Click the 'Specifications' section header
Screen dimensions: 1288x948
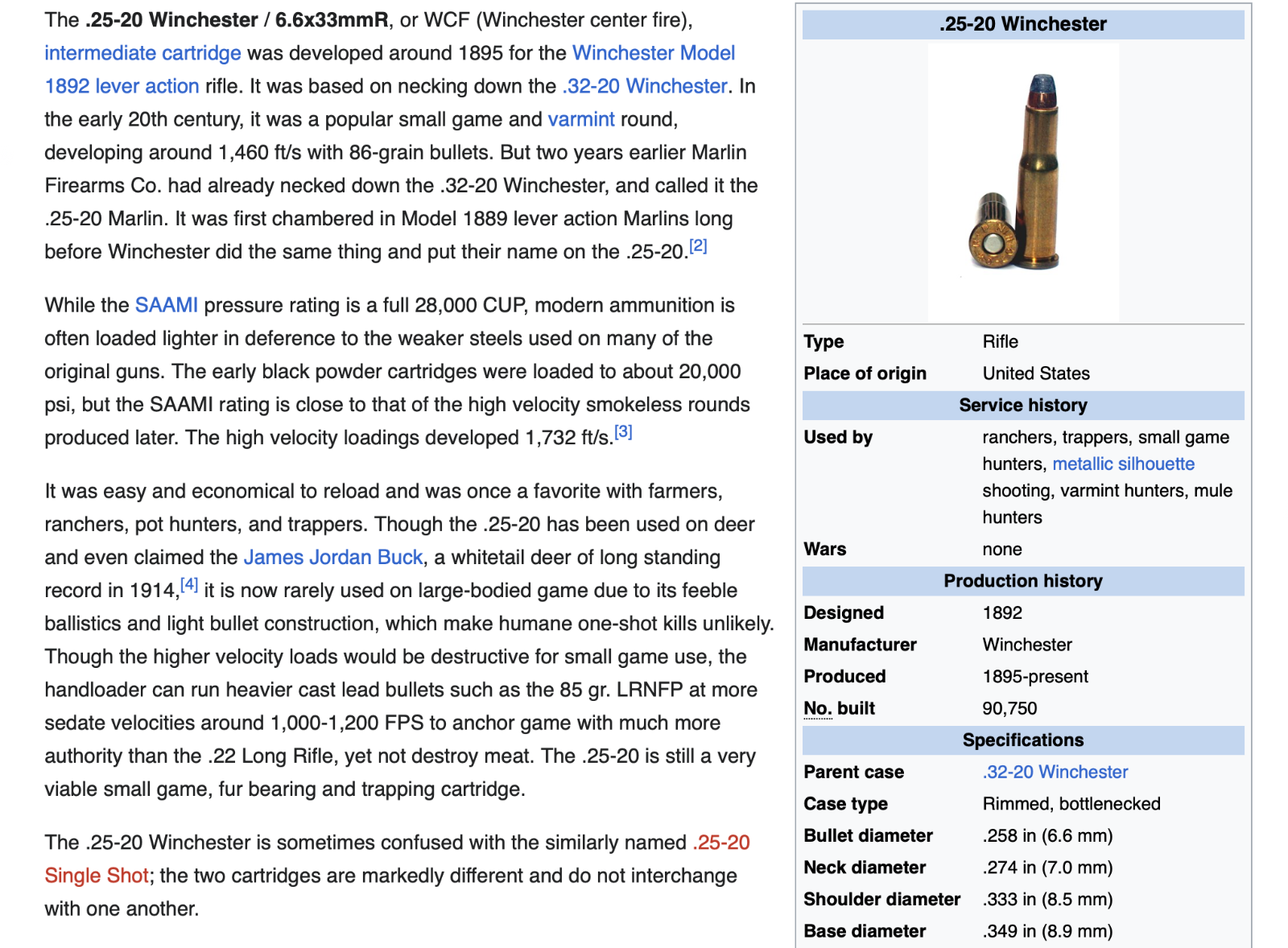1023,740
